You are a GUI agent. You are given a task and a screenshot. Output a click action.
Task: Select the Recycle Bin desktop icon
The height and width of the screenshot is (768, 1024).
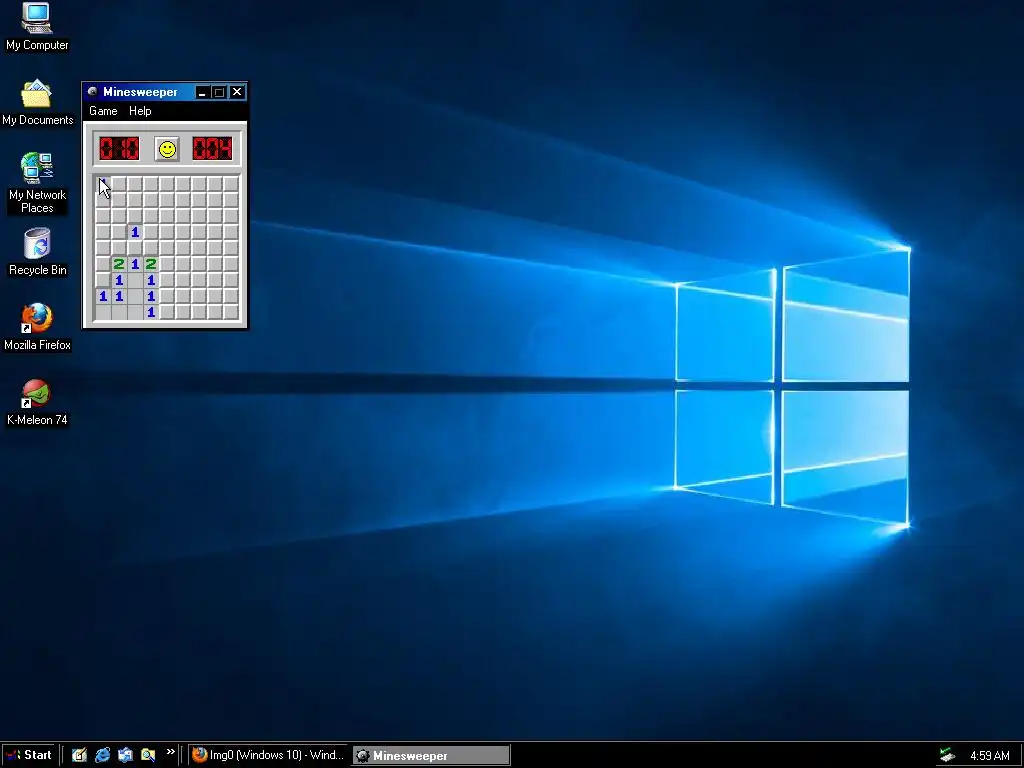(37, 252)
